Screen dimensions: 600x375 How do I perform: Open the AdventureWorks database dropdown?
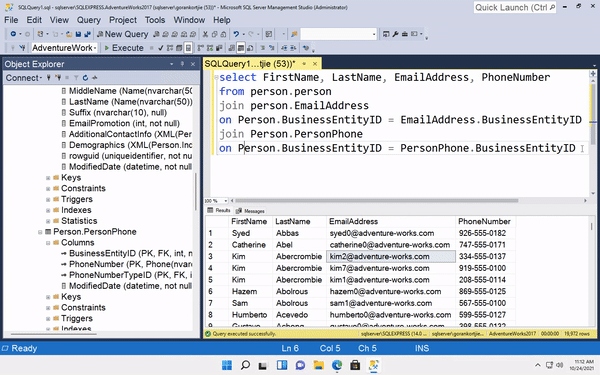point(64,48)
